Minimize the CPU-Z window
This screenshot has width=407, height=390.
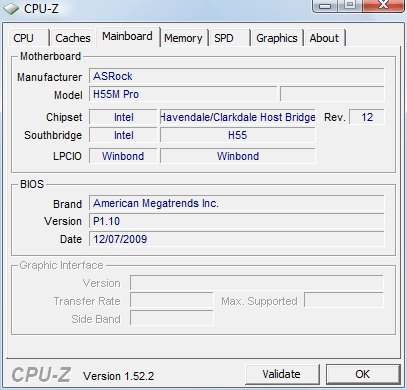coord(326,6)
